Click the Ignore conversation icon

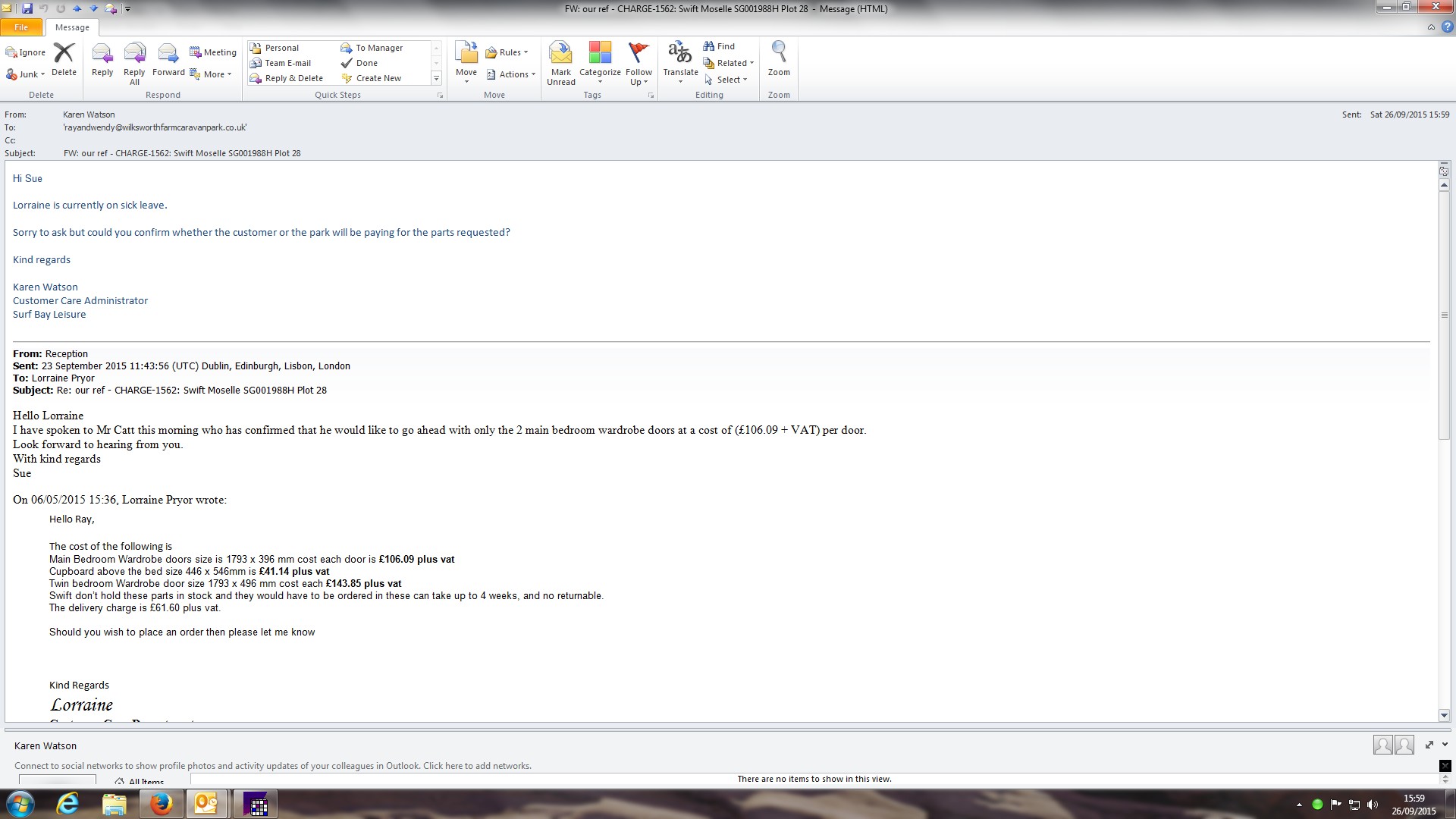[x=26, y=52]
